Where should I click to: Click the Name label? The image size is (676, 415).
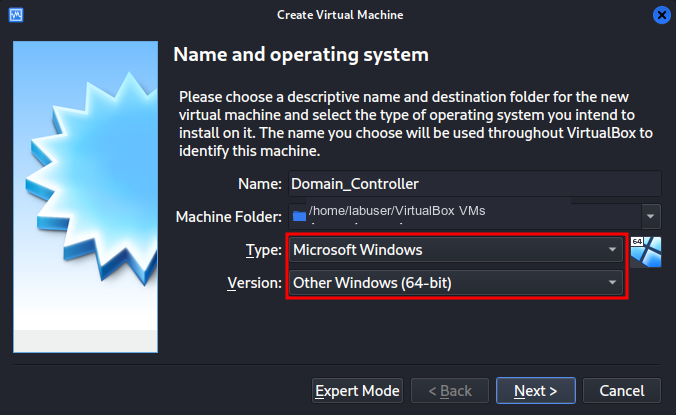260,184
